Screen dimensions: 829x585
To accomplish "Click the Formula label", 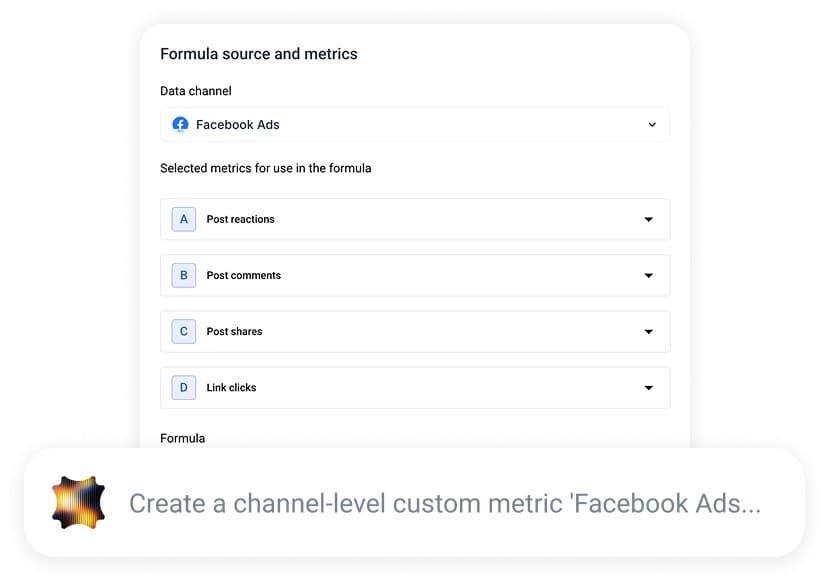I will (182, 438).
